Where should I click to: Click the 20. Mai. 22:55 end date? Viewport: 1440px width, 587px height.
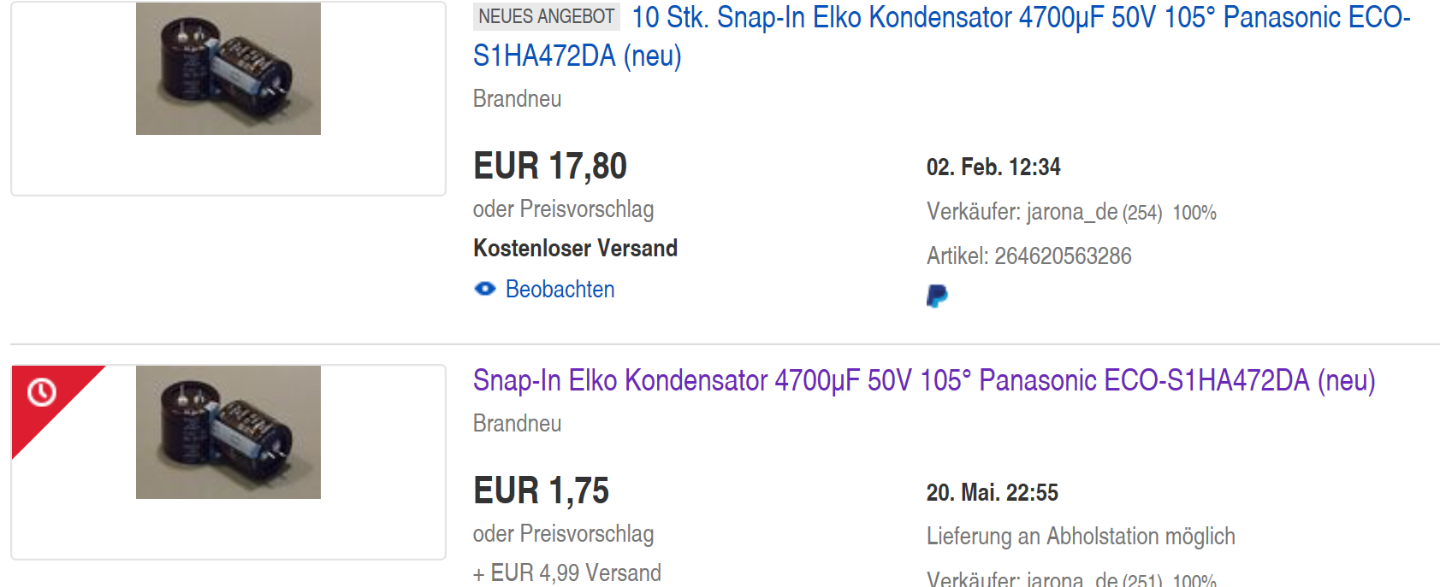coord(992,493)
